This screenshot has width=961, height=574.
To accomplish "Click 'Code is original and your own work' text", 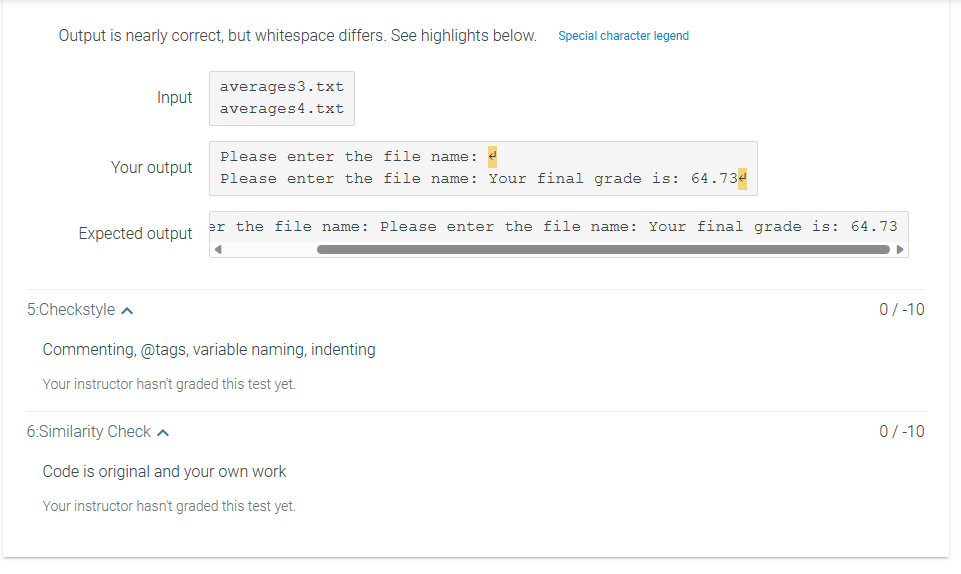I will click(164, 472).
